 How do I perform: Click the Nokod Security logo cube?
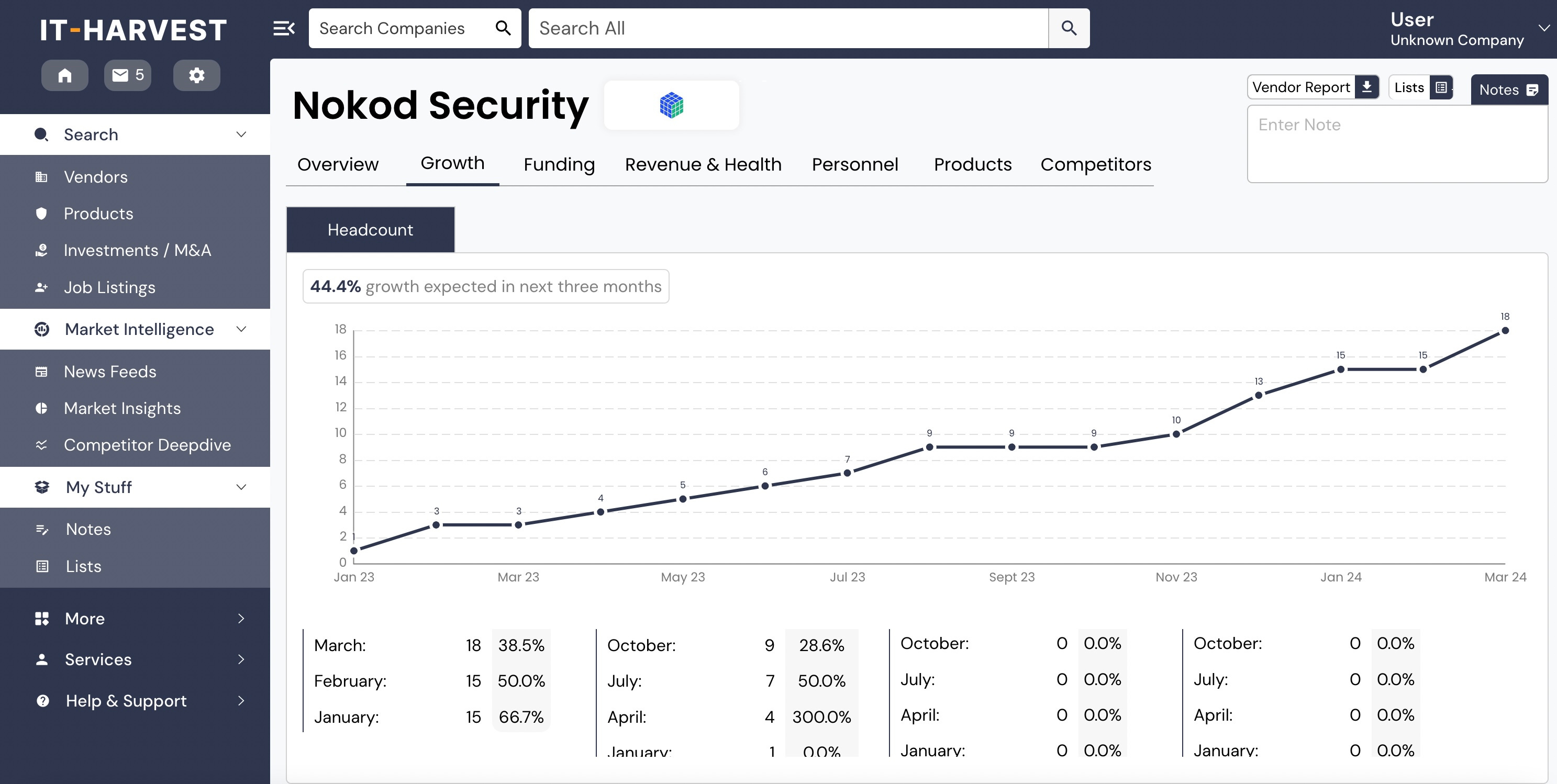pos(671,105)
